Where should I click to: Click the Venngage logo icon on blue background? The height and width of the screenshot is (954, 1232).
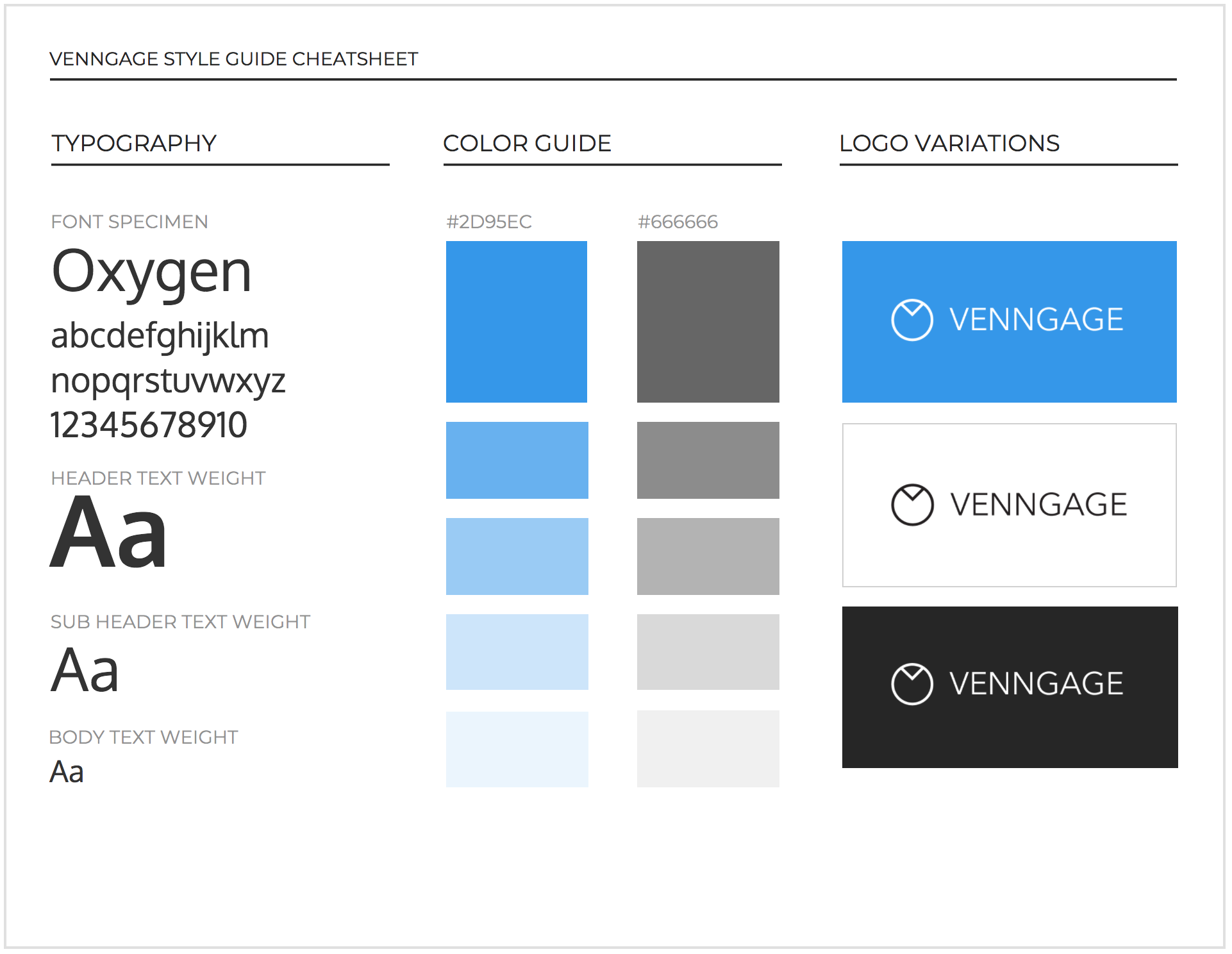(x=912, y=320)
